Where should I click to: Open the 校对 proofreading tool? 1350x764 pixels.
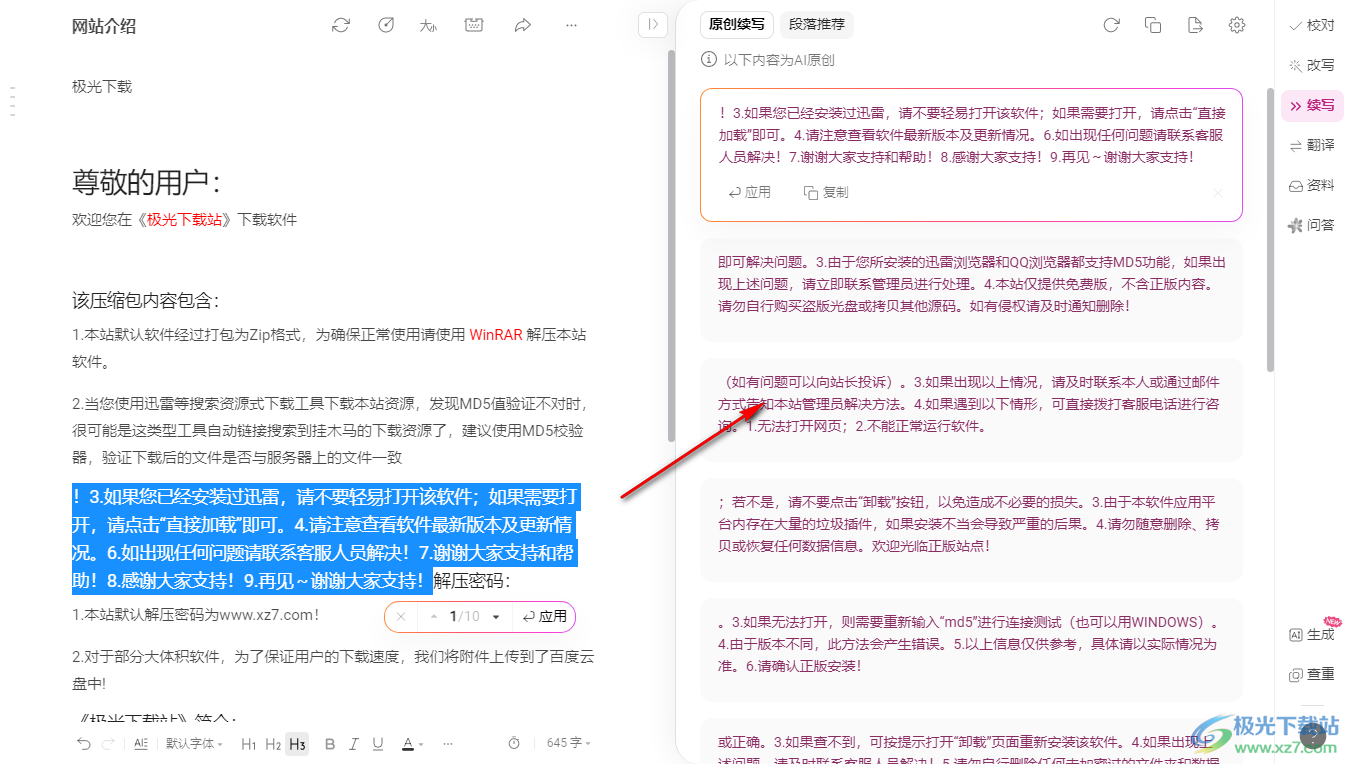pos(1312,25)
